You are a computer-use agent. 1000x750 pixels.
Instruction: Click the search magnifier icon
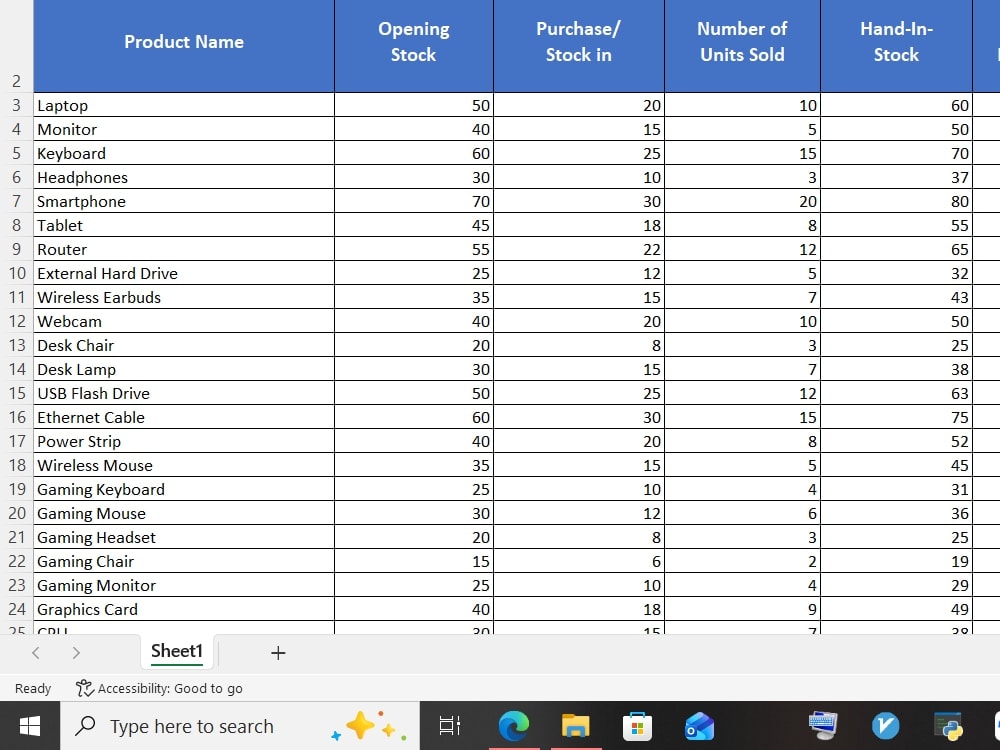tap(85, 726)
